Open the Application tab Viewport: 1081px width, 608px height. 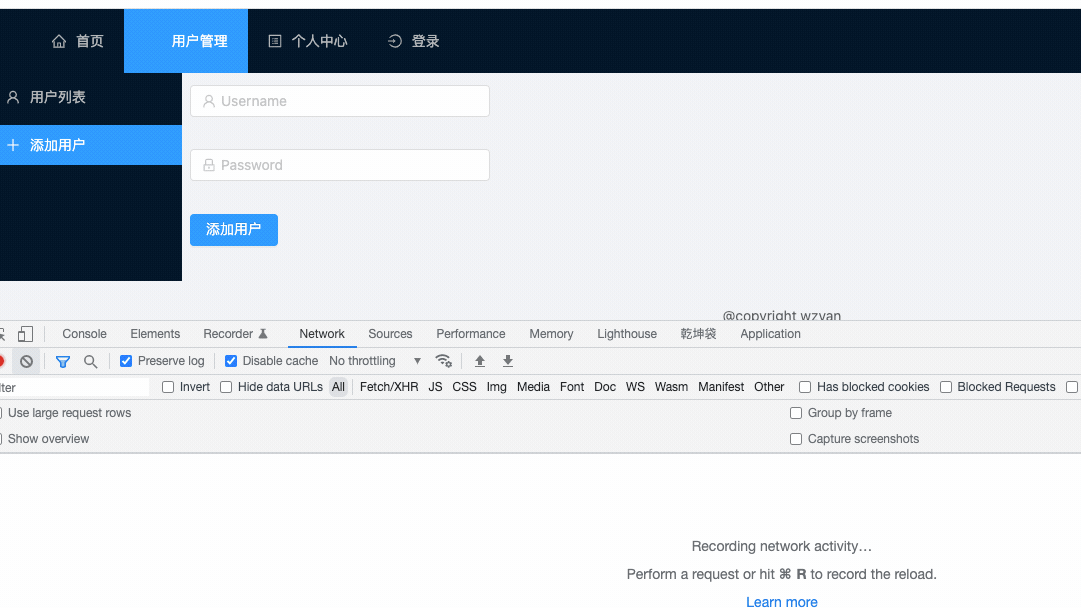(x=770, y=334)
